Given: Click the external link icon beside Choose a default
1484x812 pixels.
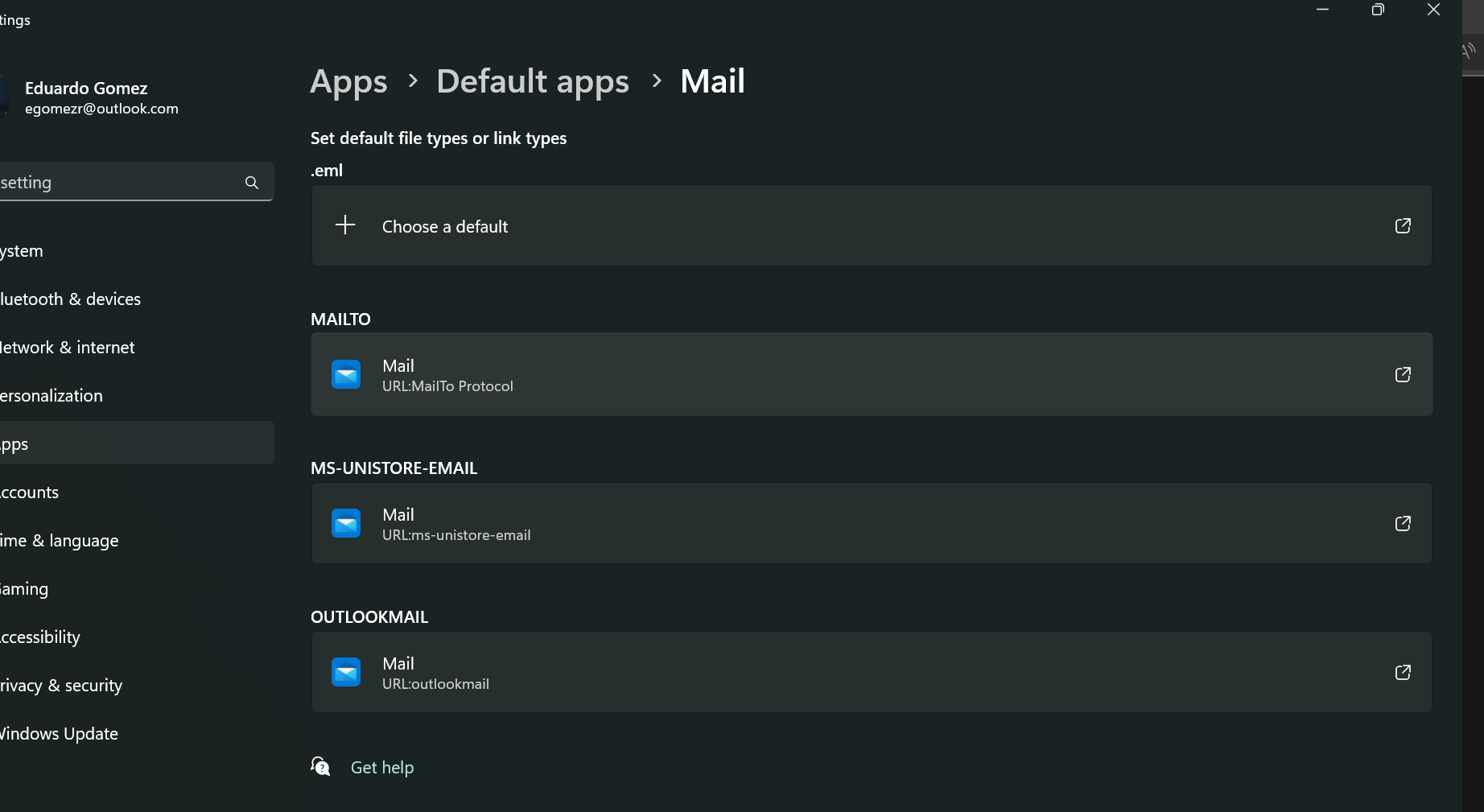Looking at the screenshot, I should (1403, 226).
